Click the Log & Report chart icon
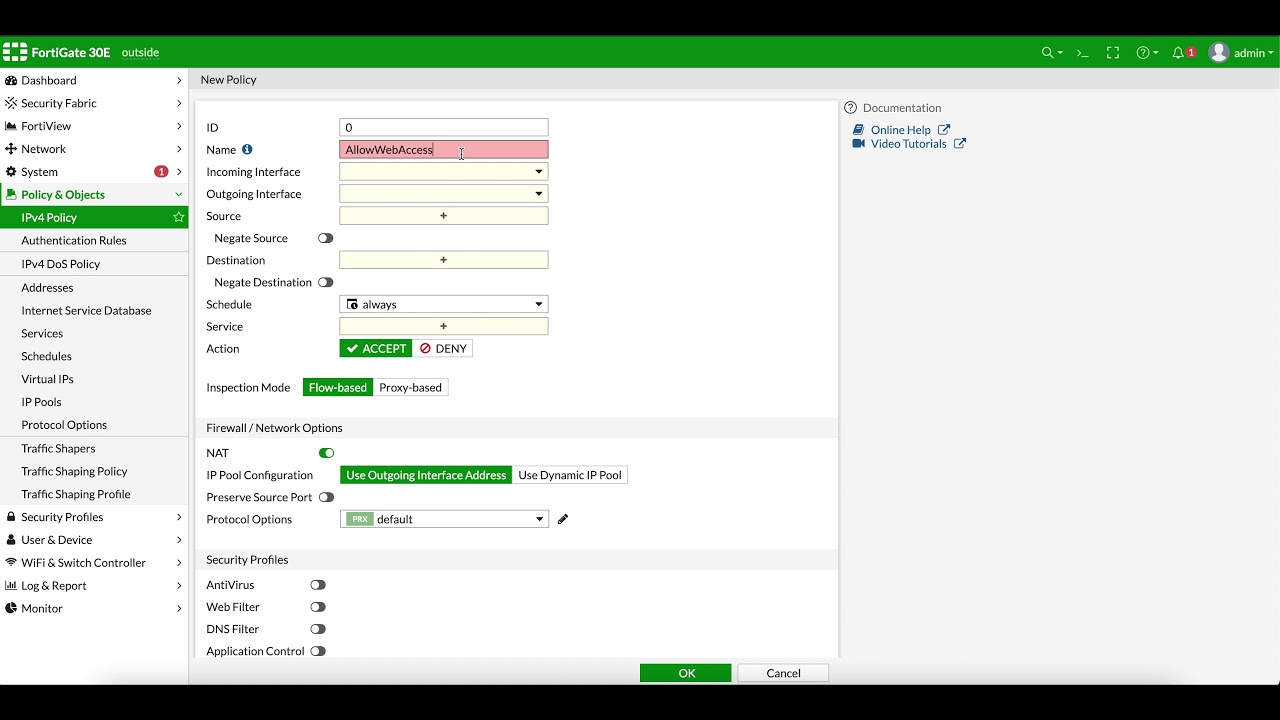The width and height of the screenshot is (1280, 720). pos(11,586)
